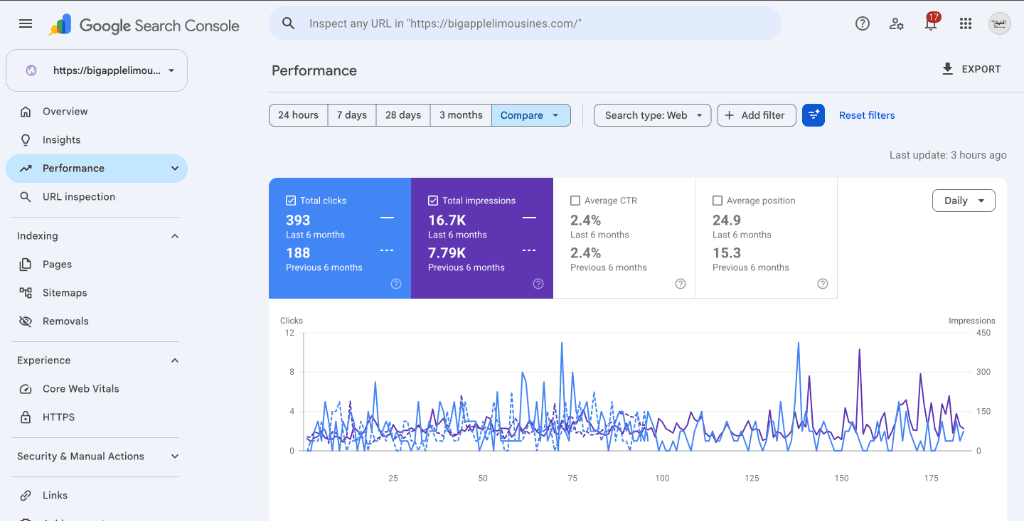This screenshot has width=1024, height=521.
Task: Click the EXPORT button label
Action: click(981, 69)
